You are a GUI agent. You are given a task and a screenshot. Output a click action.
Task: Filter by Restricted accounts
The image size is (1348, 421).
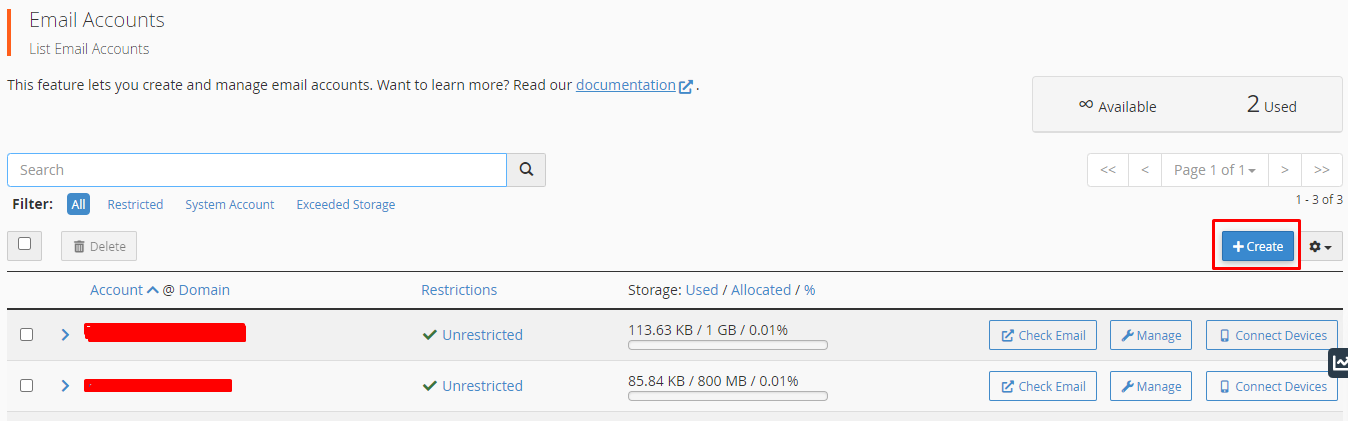(x=135, y=204)
